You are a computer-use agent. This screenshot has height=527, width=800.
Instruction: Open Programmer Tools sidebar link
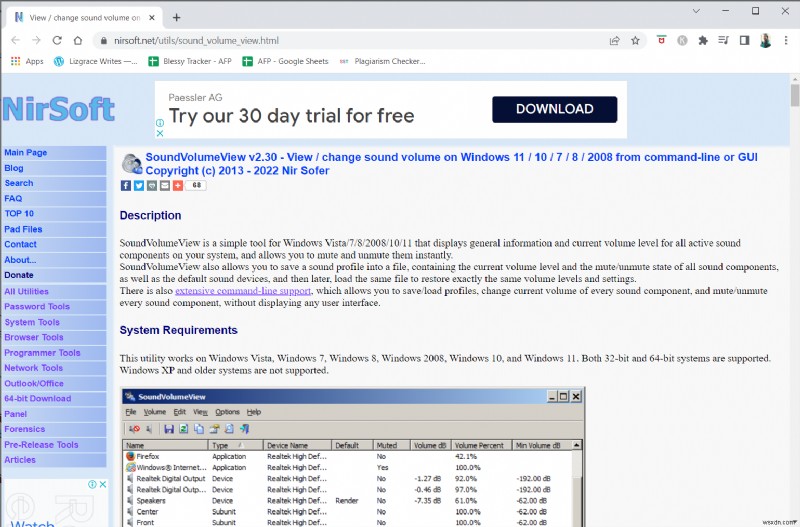(x=42, y=353)
